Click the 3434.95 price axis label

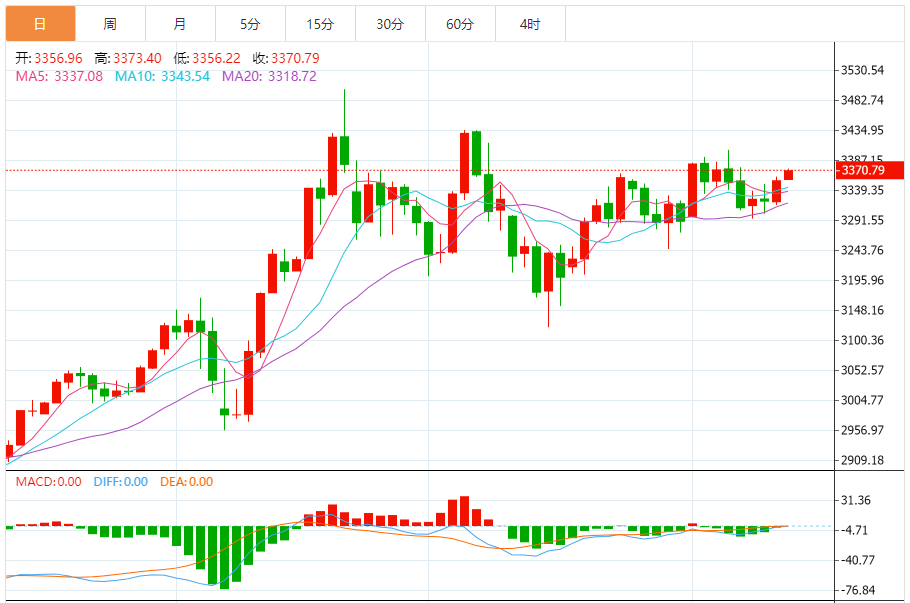pos(862,130)
